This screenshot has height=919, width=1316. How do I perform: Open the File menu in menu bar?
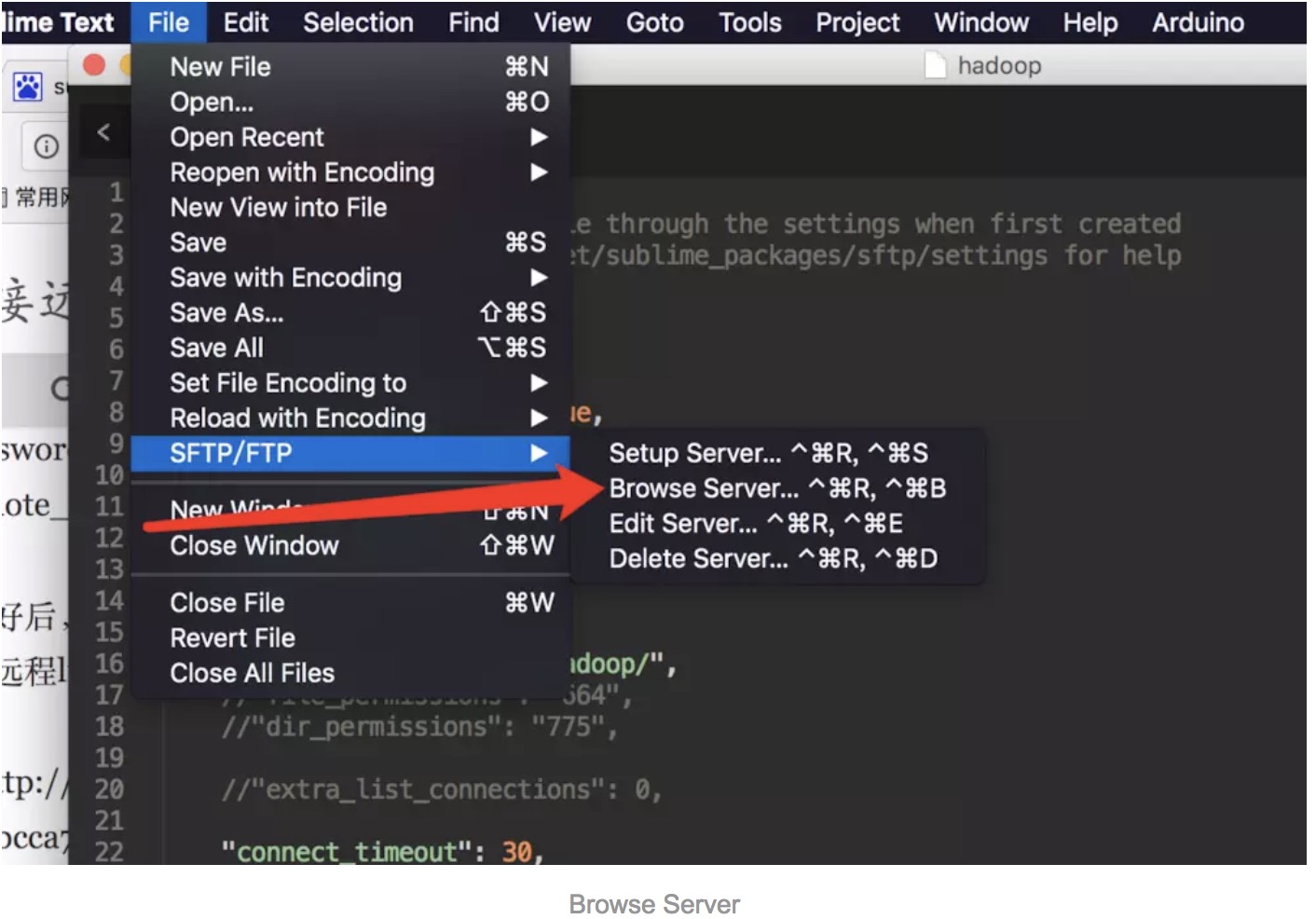pyautogui.click(x=168, y=22)
